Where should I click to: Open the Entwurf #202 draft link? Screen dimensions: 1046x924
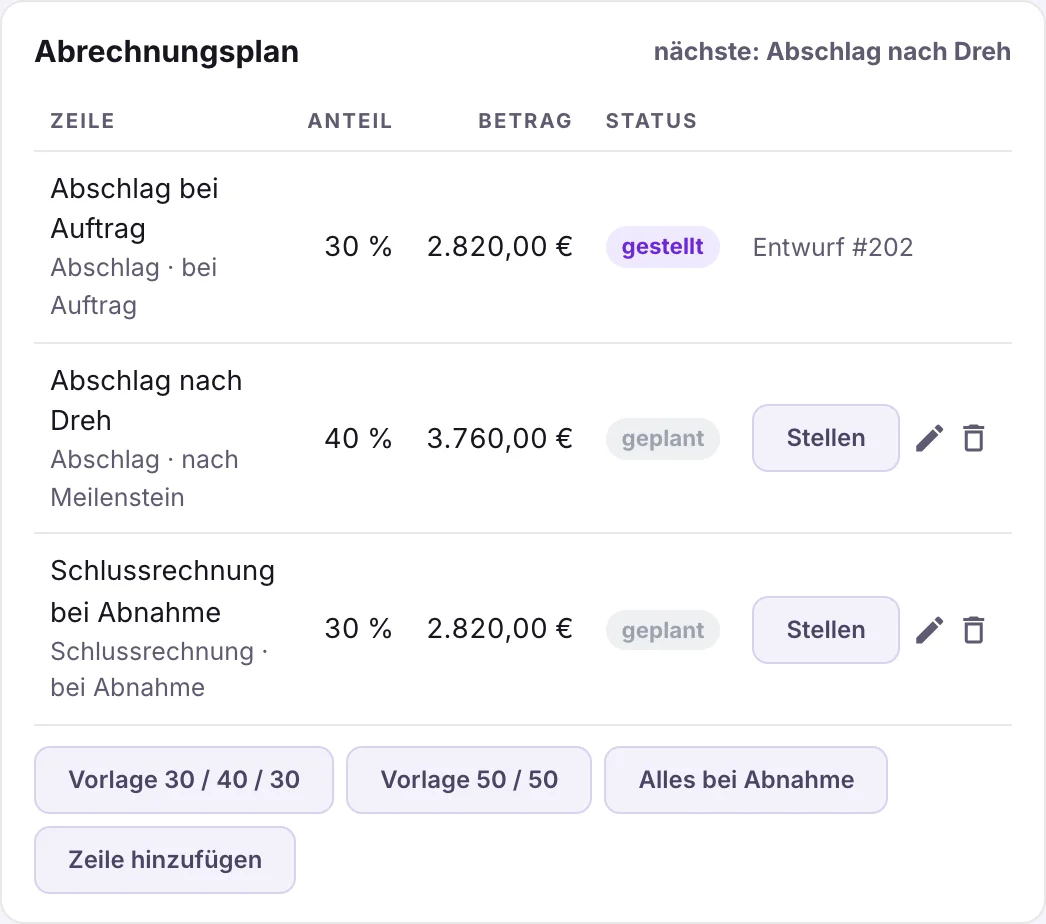tap(833, 248)
